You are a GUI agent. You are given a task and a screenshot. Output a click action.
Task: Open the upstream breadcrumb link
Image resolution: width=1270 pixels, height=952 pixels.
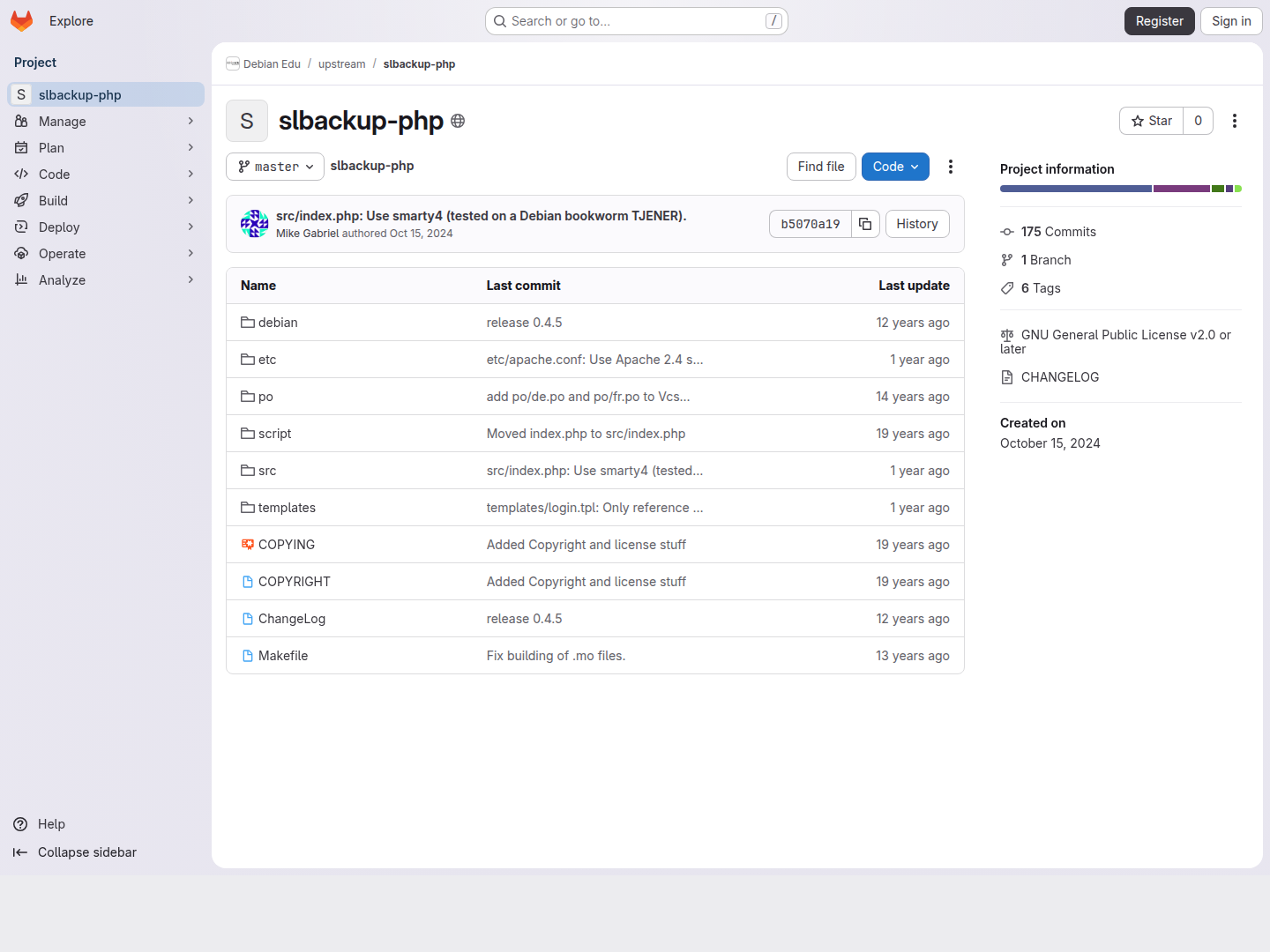click(x=342, y=64)
